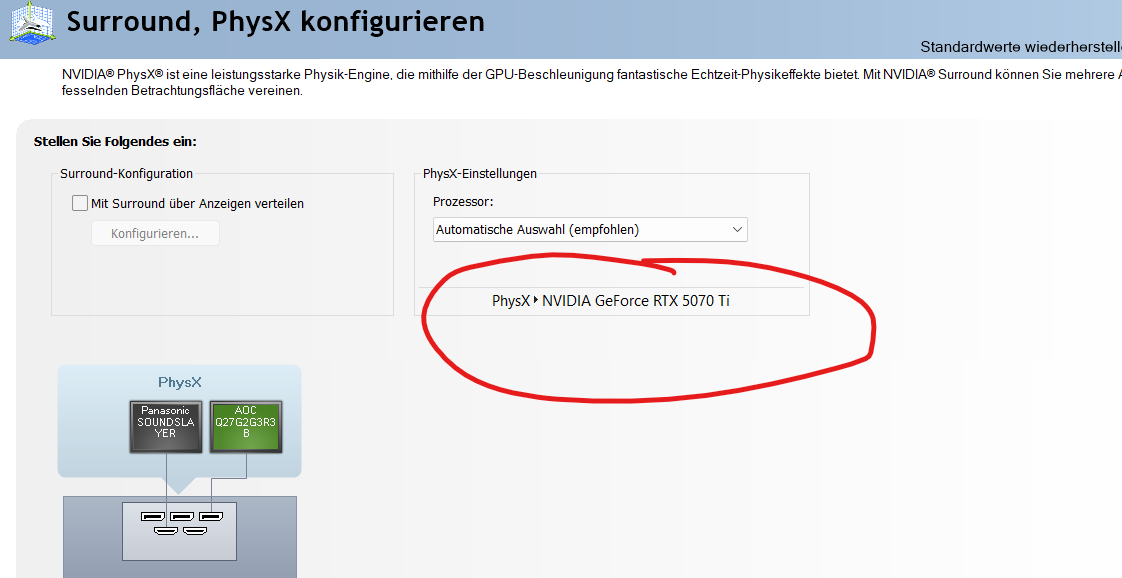Click the middle DisplayPort connector in top row
Image resolution: width=1122 pixels, height=578 pixels.
pyautogui.click(x=182, y=516)
